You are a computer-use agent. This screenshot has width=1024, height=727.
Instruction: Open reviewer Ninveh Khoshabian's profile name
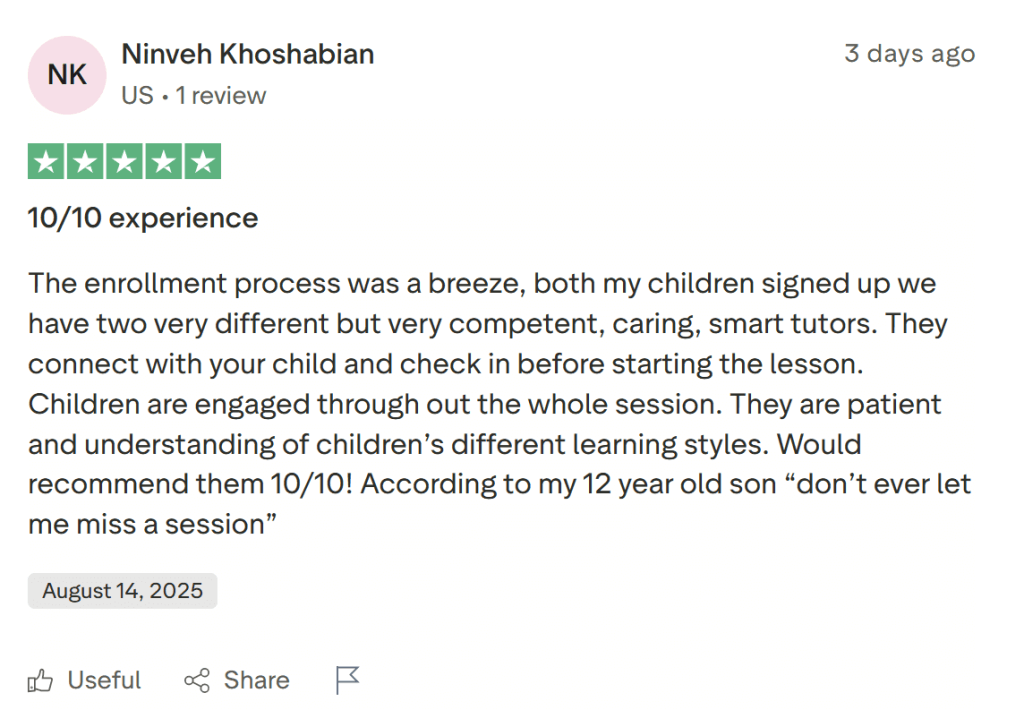pos(248,54)
